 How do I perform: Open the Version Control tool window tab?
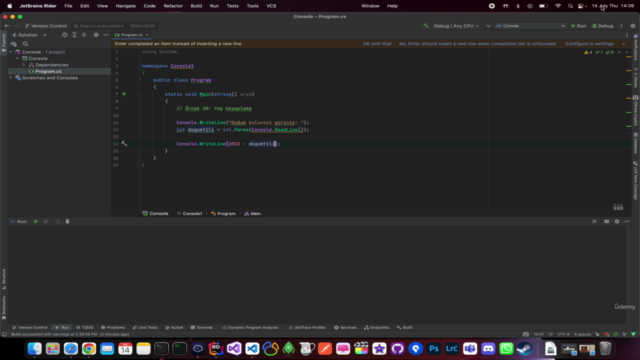click(30, 327)
